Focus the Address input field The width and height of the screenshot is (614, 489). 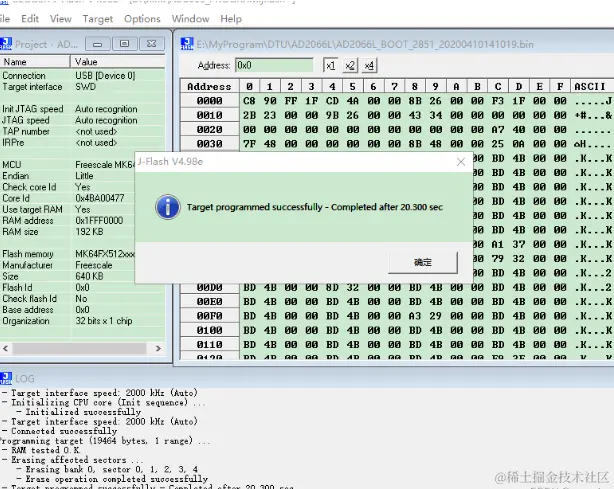click(x=274, y=65)
